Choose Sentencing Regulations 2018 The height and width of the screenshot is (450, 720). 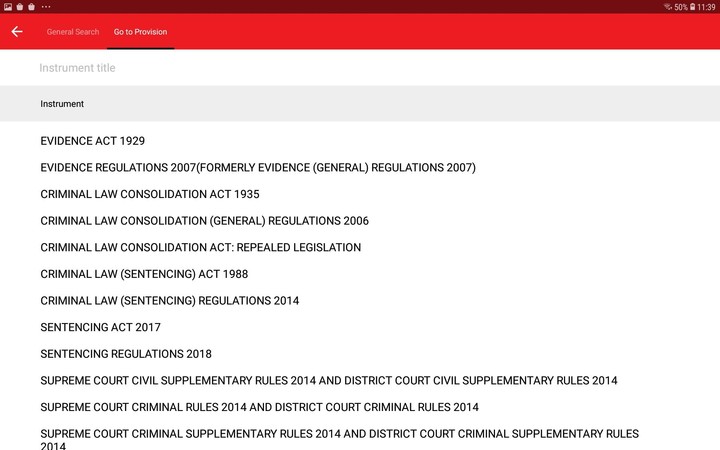coord(126,354)
